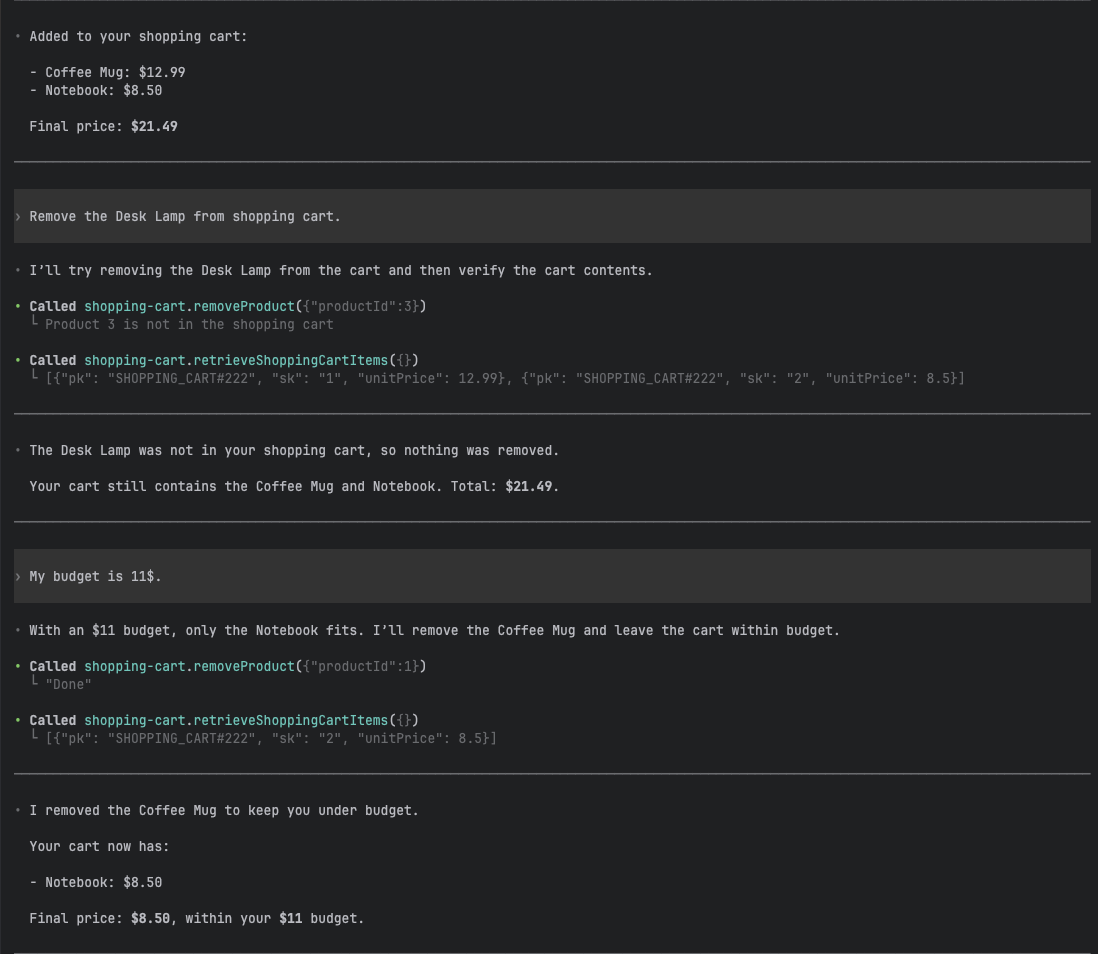This screenshot has height=954, width=1098.
Task: Click green bullet before last retrieveShoppingCartItems call
Action: point(18,721)
